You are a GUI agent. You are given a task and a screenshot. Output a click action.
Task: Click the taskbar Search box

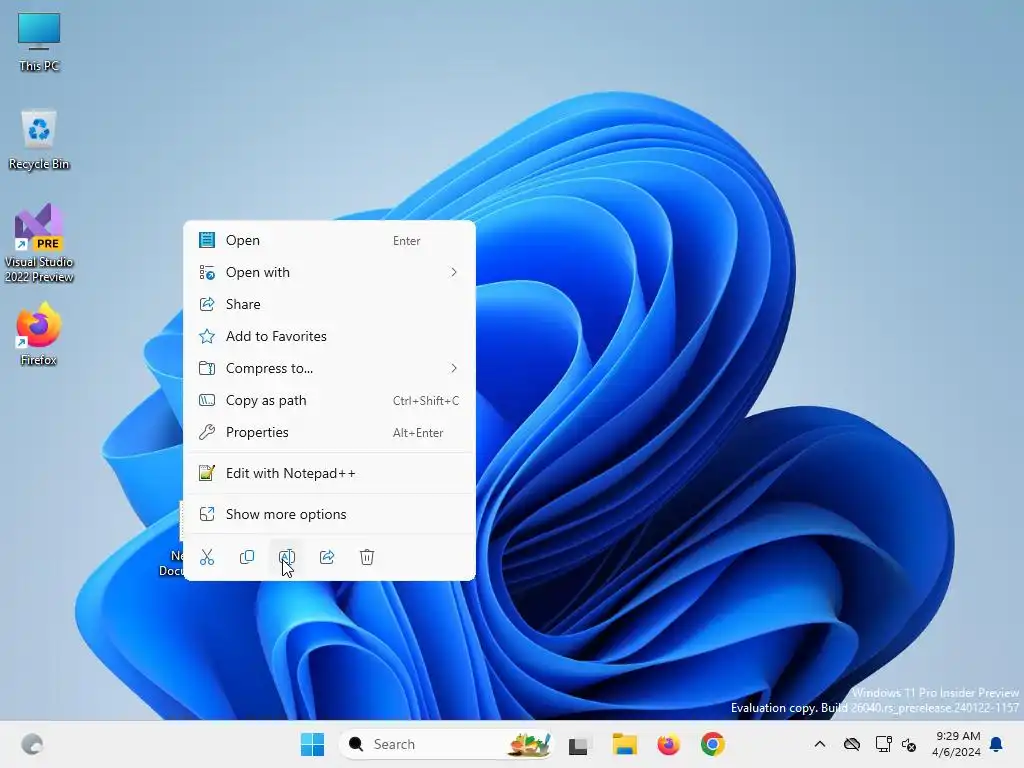pos(445,744)
